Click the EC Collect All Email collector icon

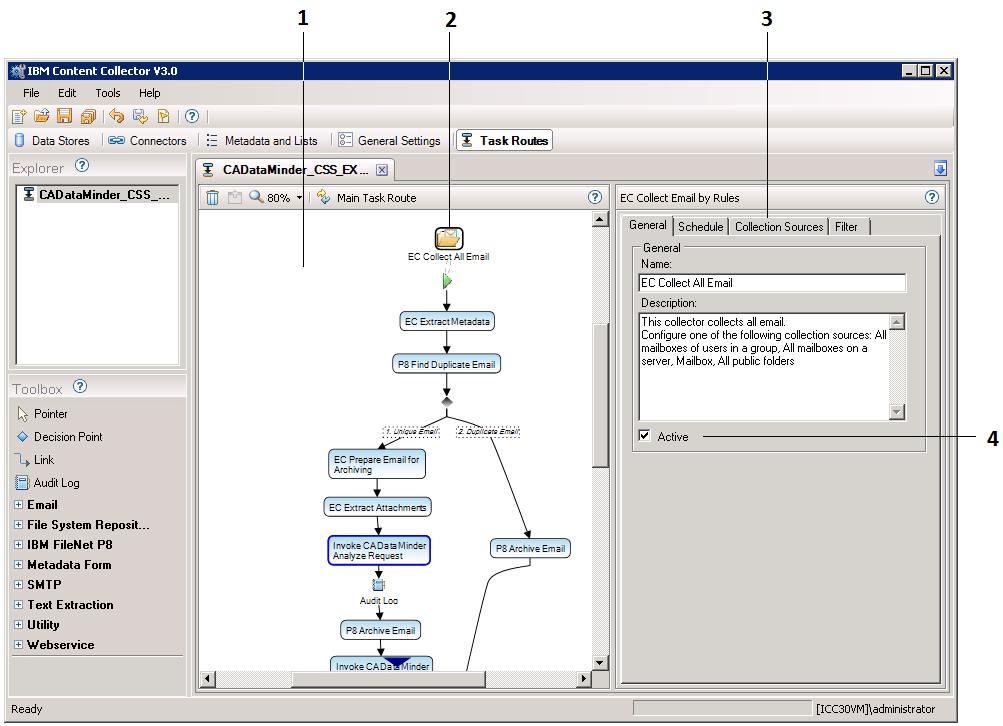click(448, 238)
